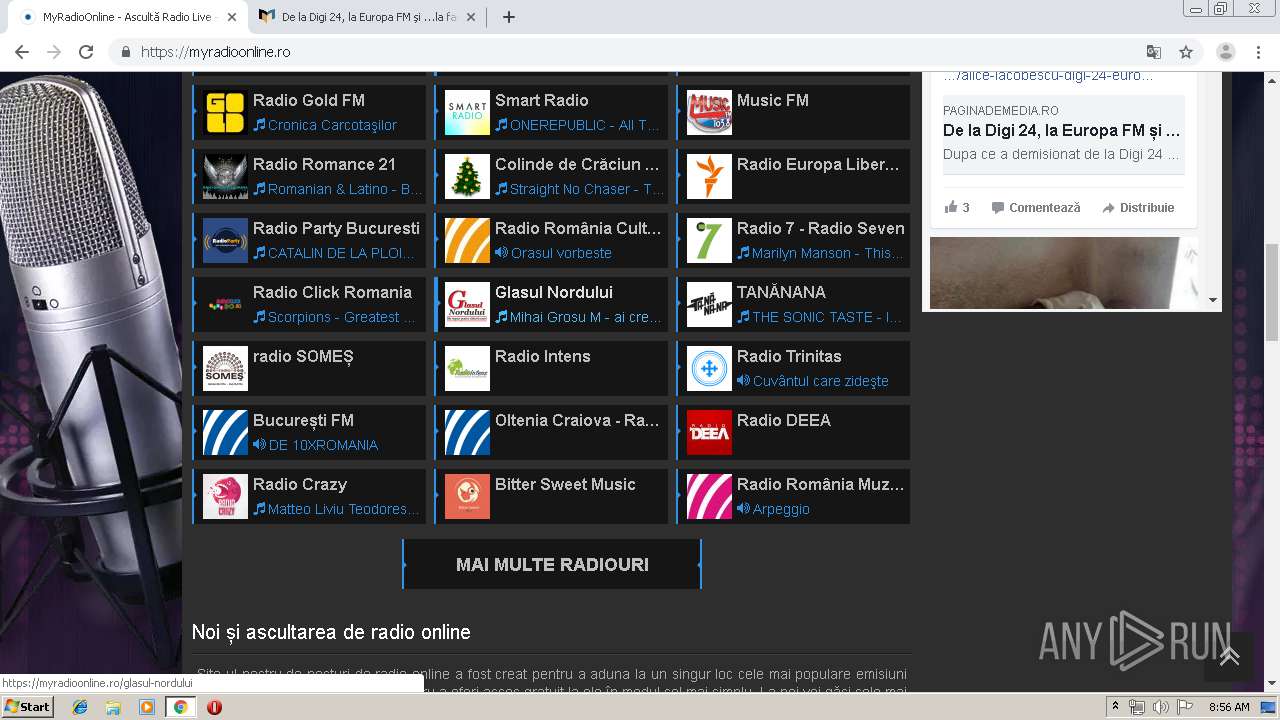Select Radio Romance 21 logo
This screenshot has height=720, width=1280.
(225, 176)
